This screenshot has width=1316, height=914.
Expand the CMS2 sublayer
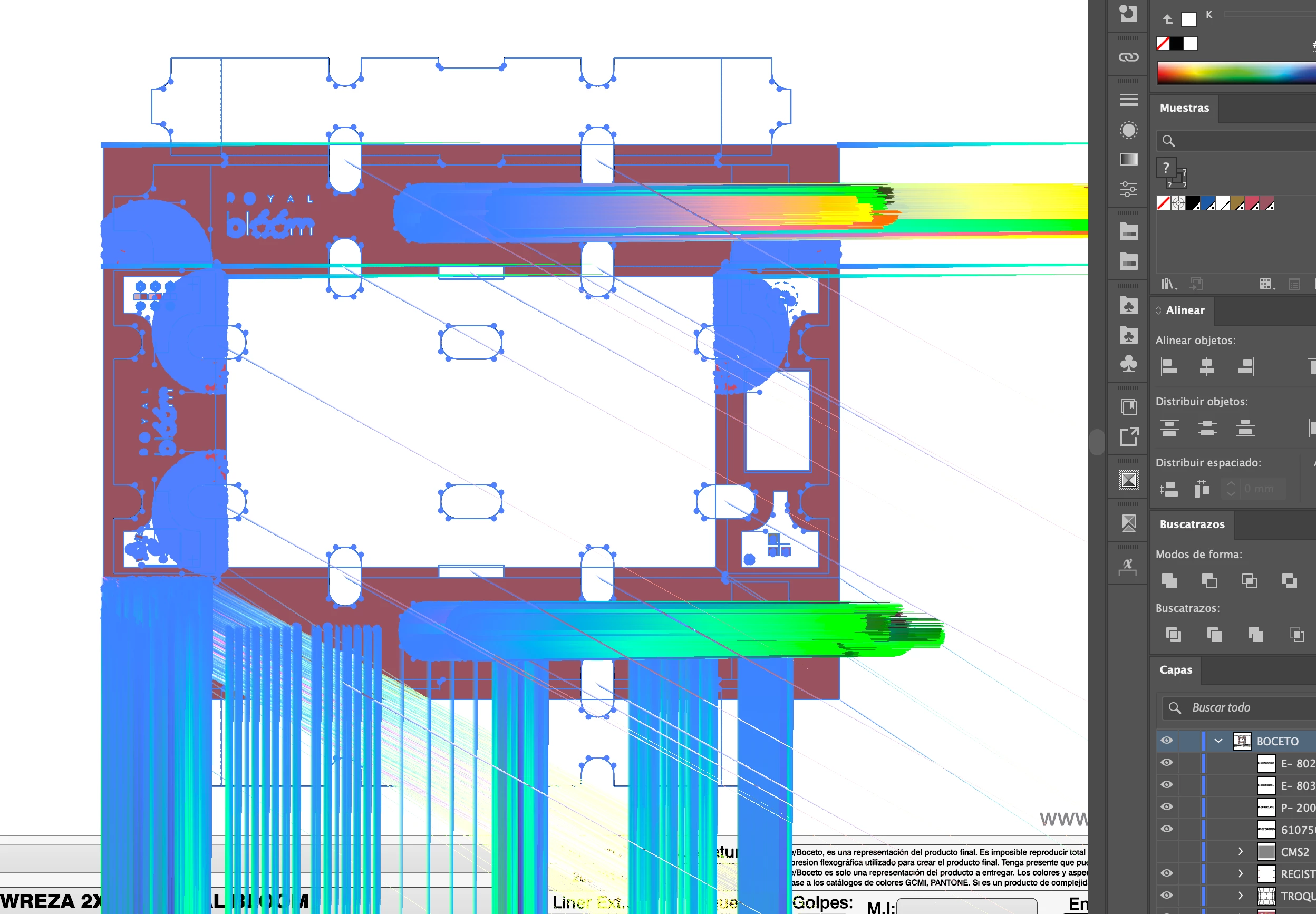click(x=1241, y=852)
